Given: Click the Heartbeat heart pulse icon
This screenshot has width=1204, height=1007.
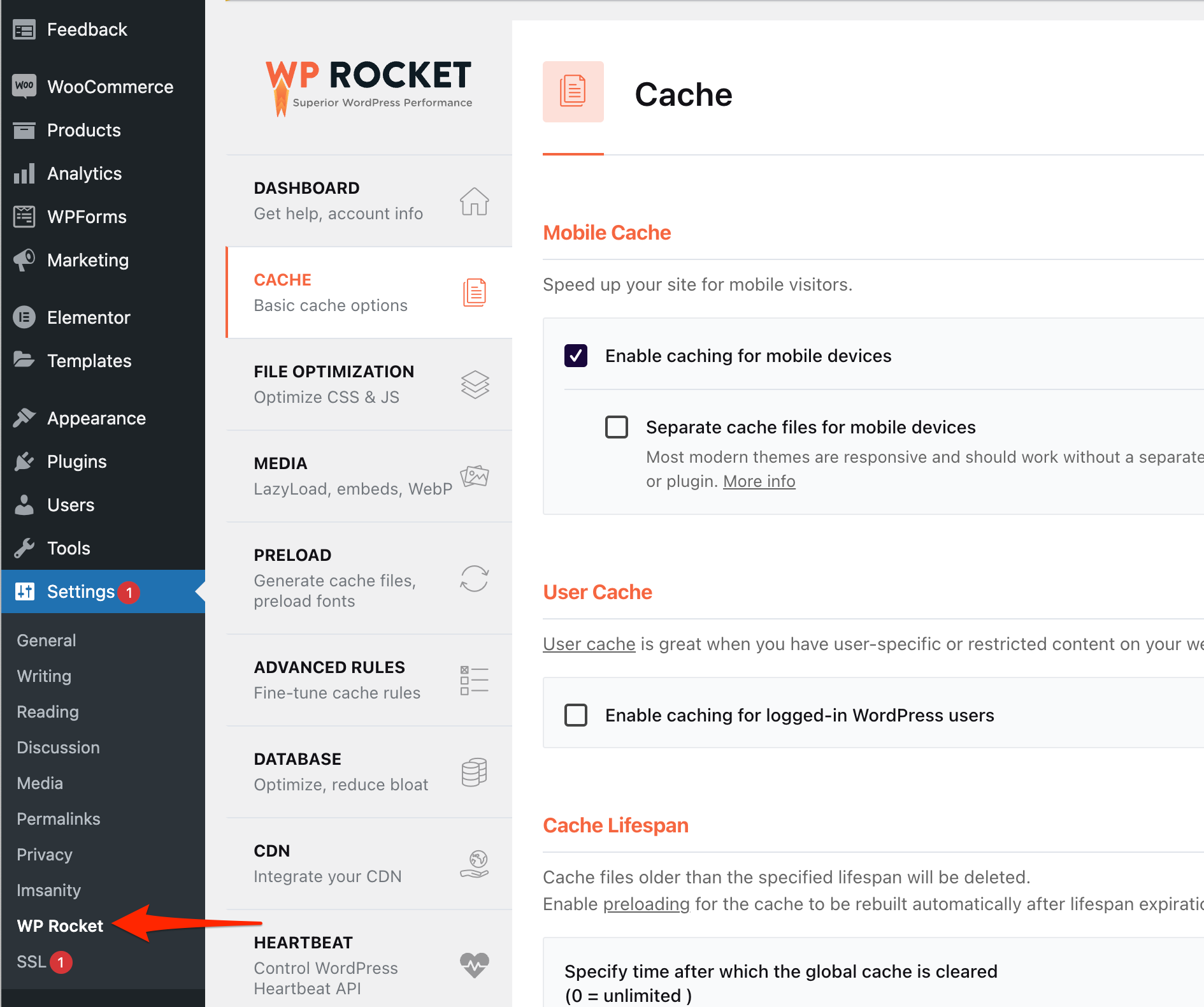Looking at the screenshot, I should point(475,966).
